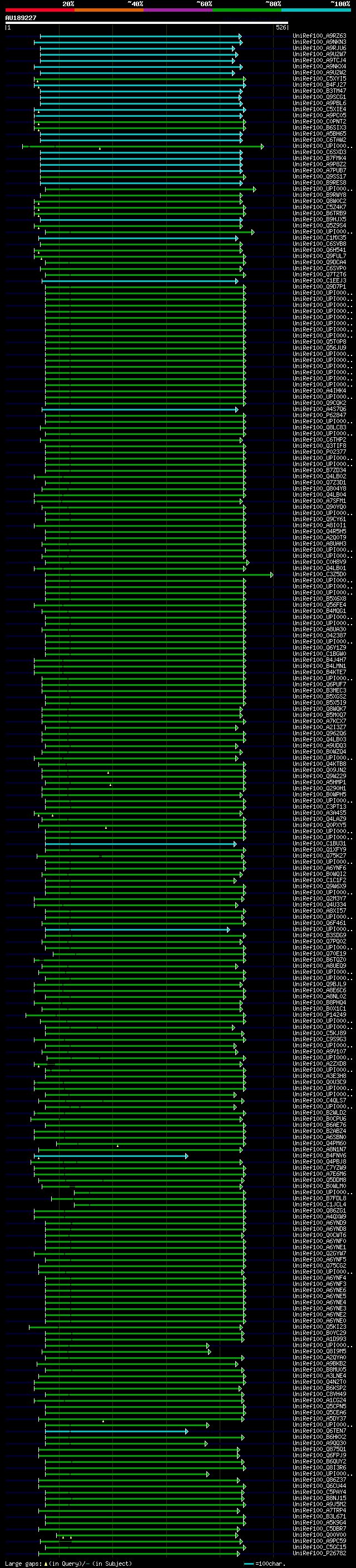Viewport: 356px width, 1568px height.
Task: Choose hit UniRef100_C0PNT2
Action: (319, 122)
